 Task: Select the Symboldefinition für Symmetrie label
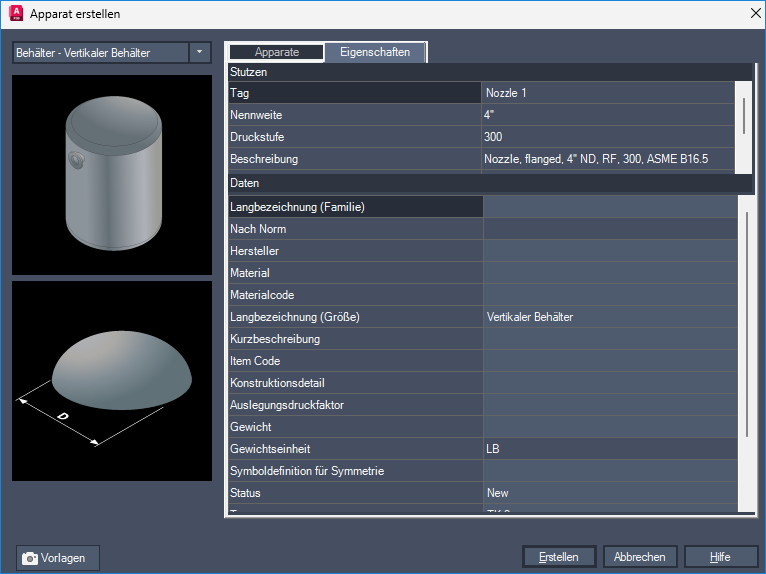click(x=356, y=470)
